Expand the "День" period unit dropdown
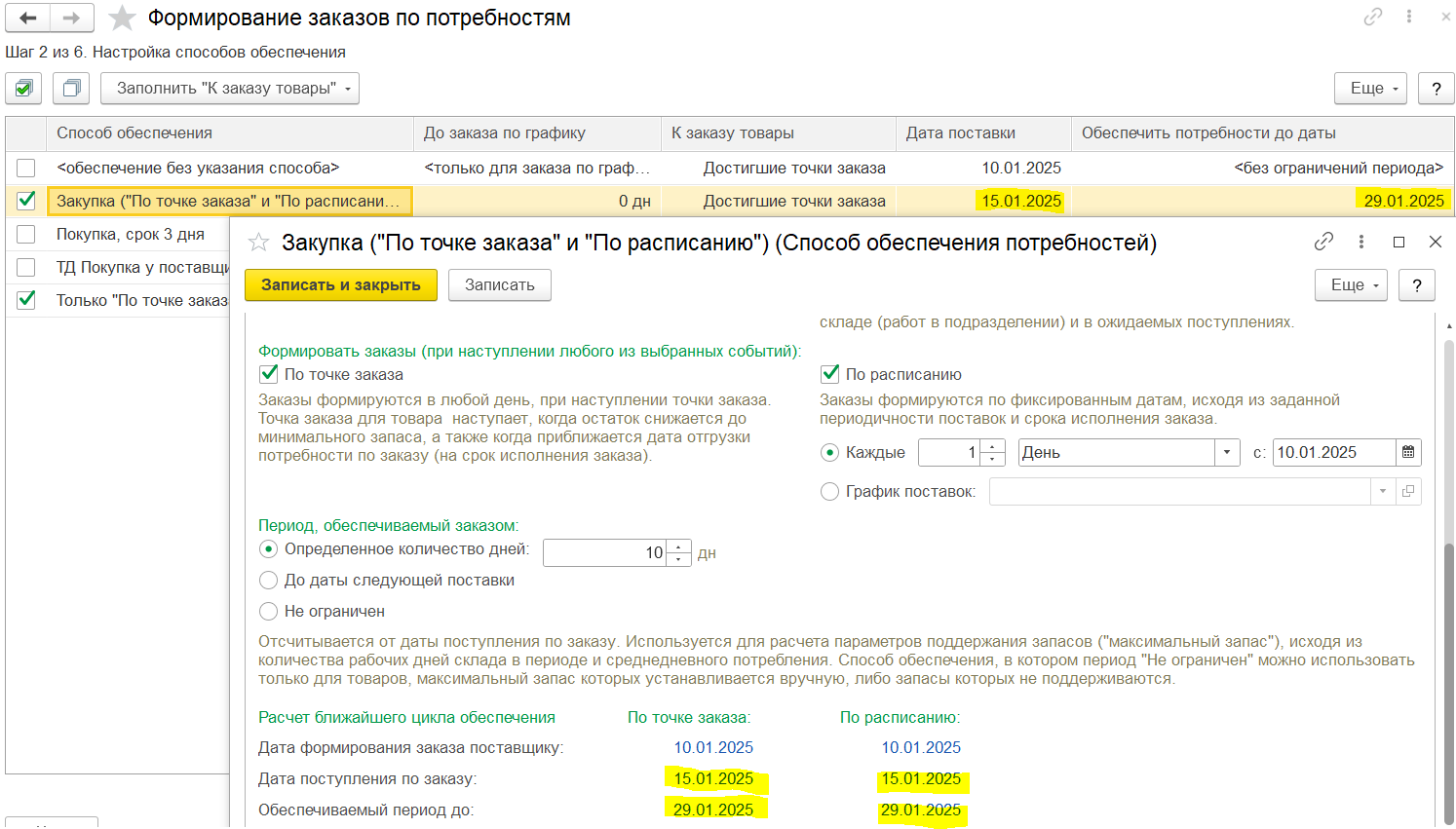This screenshot has height=829, width=1456. tap(1227, 452)
